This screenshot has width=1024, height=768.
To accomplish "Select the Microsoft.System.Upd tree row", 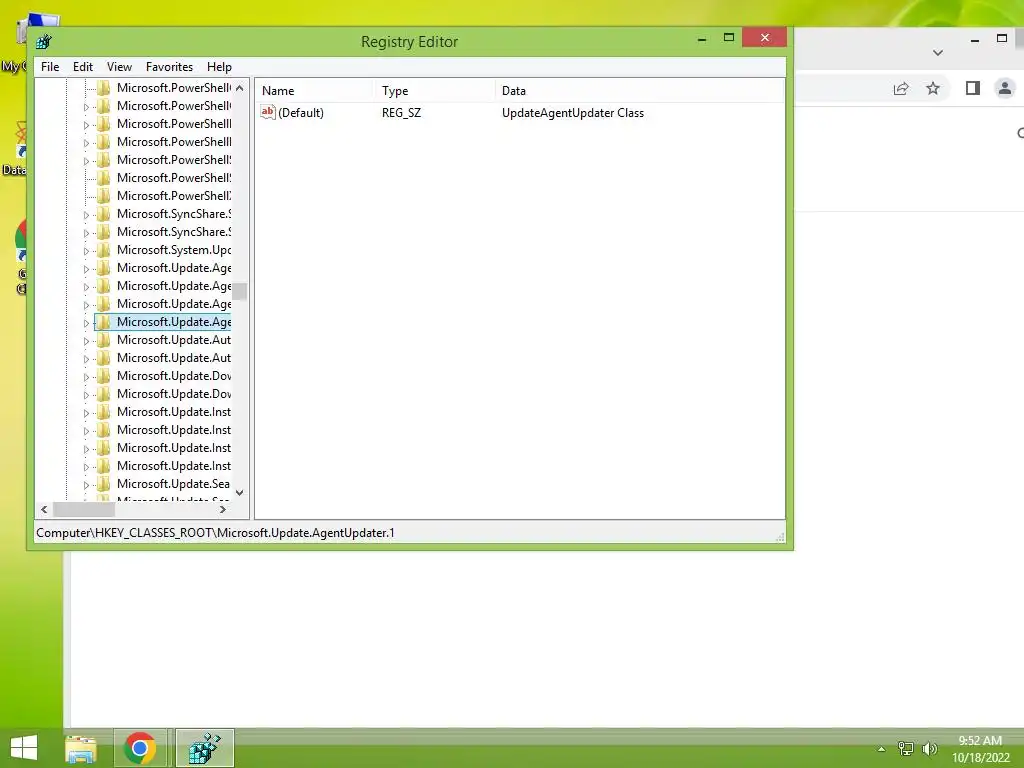I will (x=174, y=250).
